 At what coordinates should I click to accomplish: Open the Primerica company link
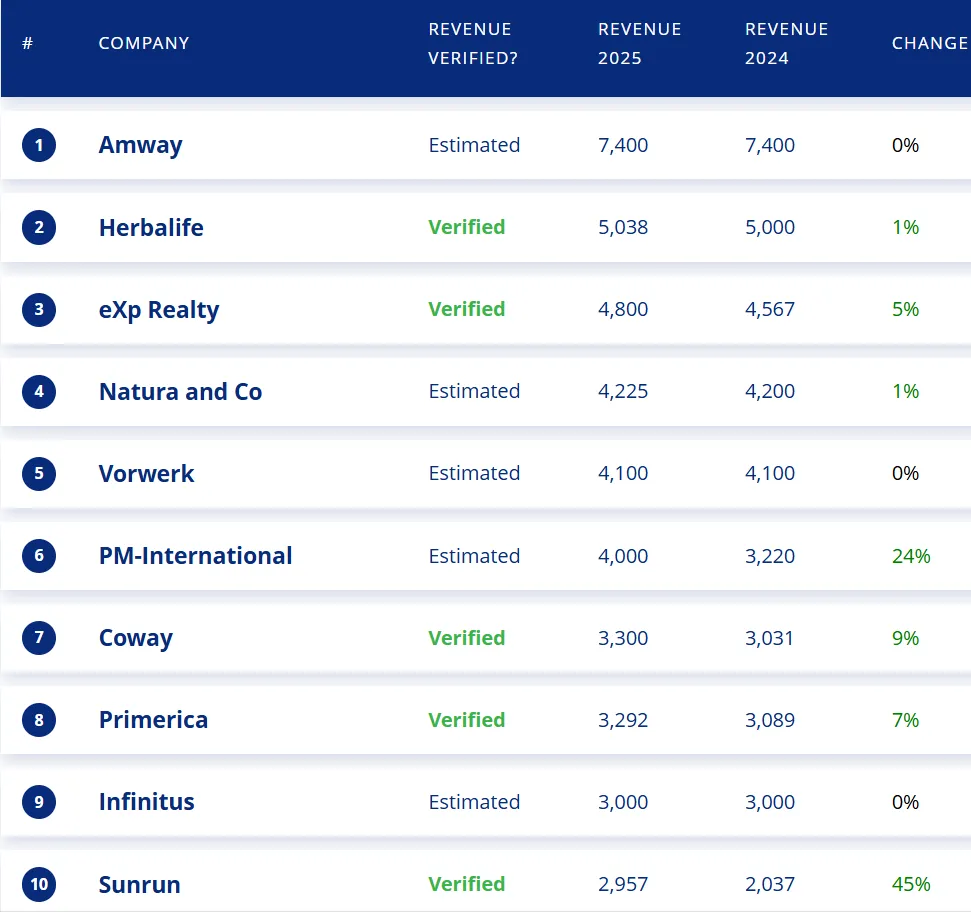[x=153, y=720]
